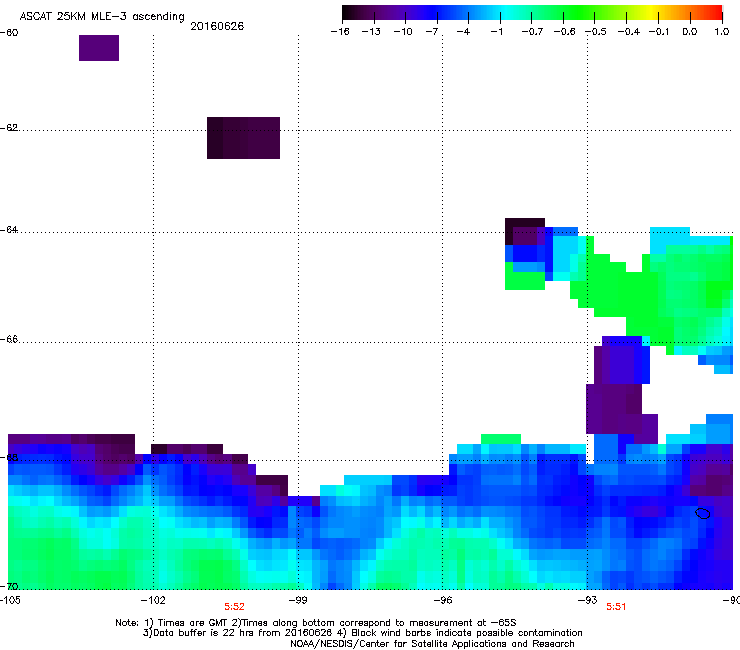The width and height of the screenshot is (740, 650).
Task: Click the longitude axis label -96
Action: point(443,600)
